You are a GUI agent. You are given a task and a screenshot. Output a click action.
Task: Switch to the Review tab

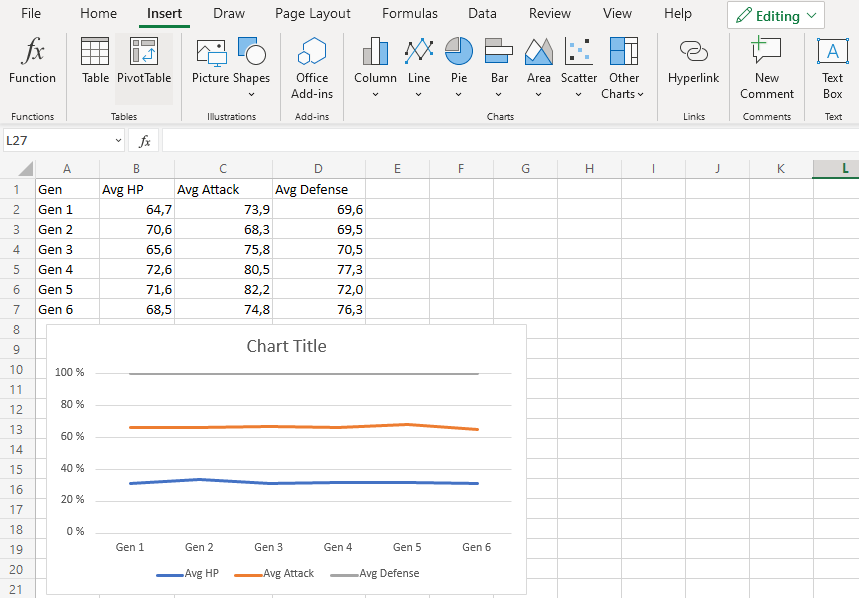click(549, 13)
